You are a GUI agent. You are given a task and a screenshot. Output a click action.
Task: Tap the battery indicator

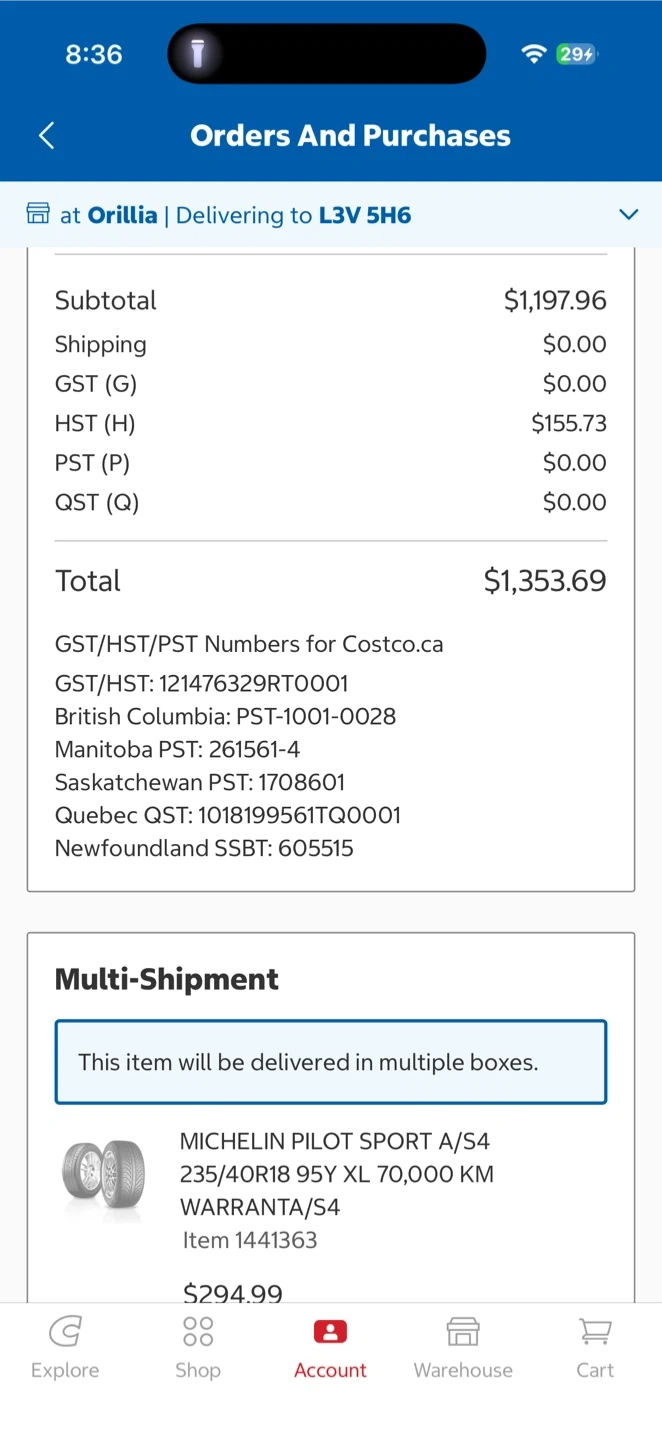(x=577, y=54)
